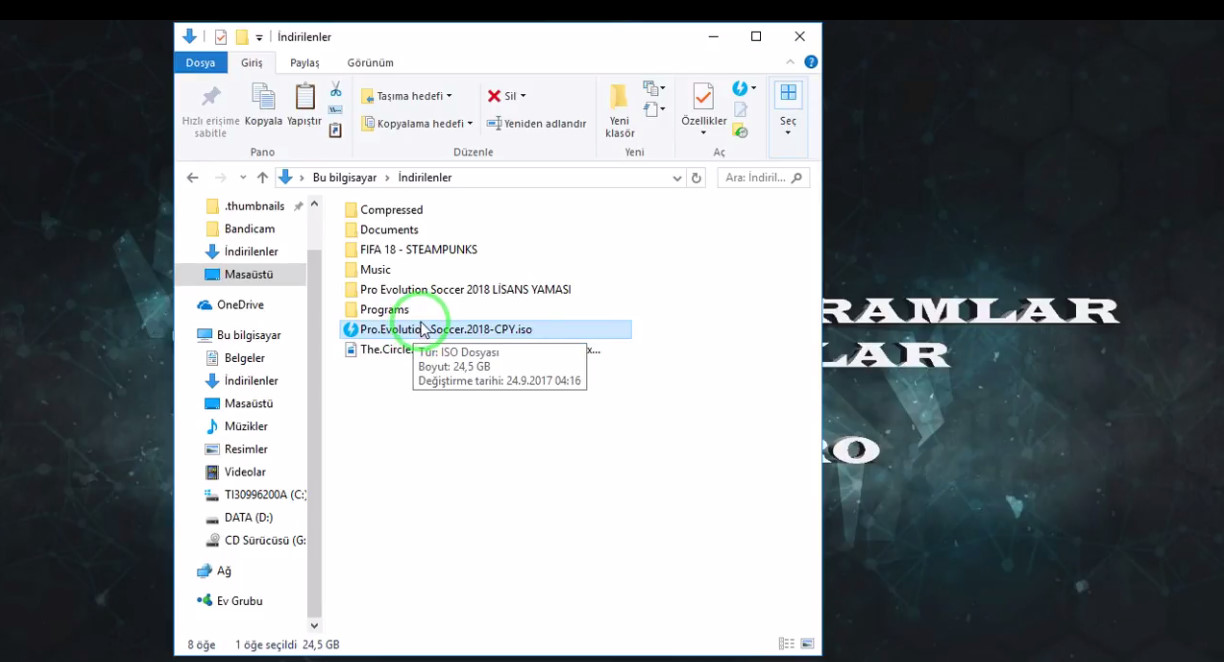Click Bu bilgisayar in address breadcrumb
The width and height of the screenshot is (1224, 662).
(x=345, y=178)
